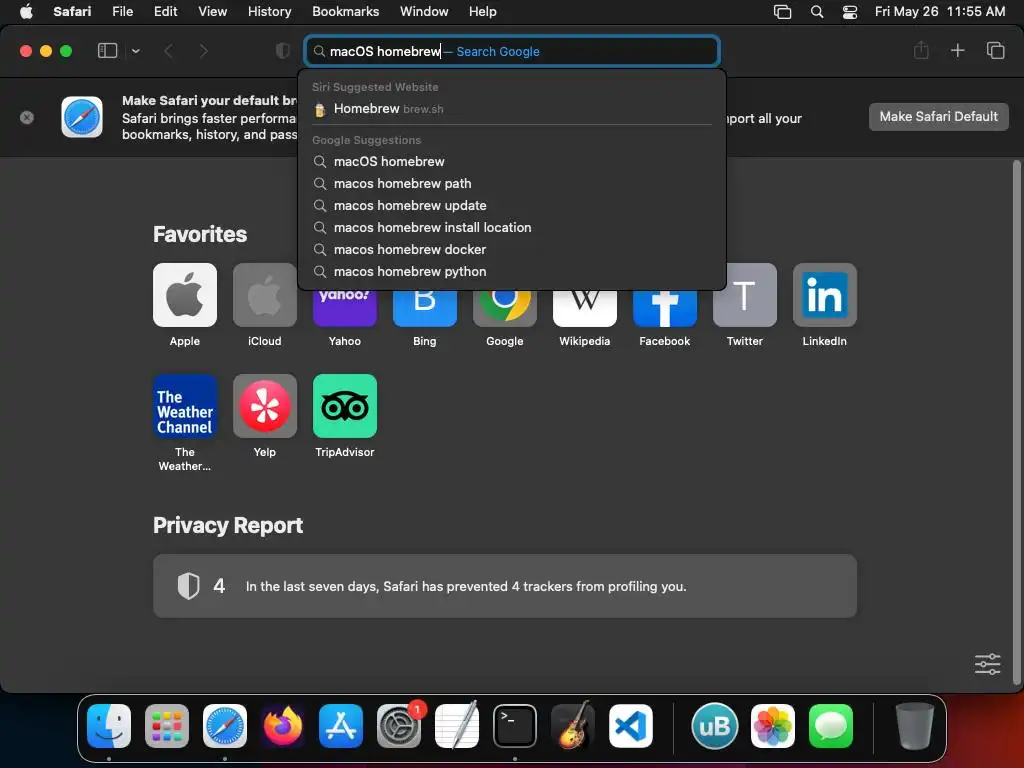1024x768 pixels.
Task: Dismiss the default browser banner
Action: click(27, 118)
